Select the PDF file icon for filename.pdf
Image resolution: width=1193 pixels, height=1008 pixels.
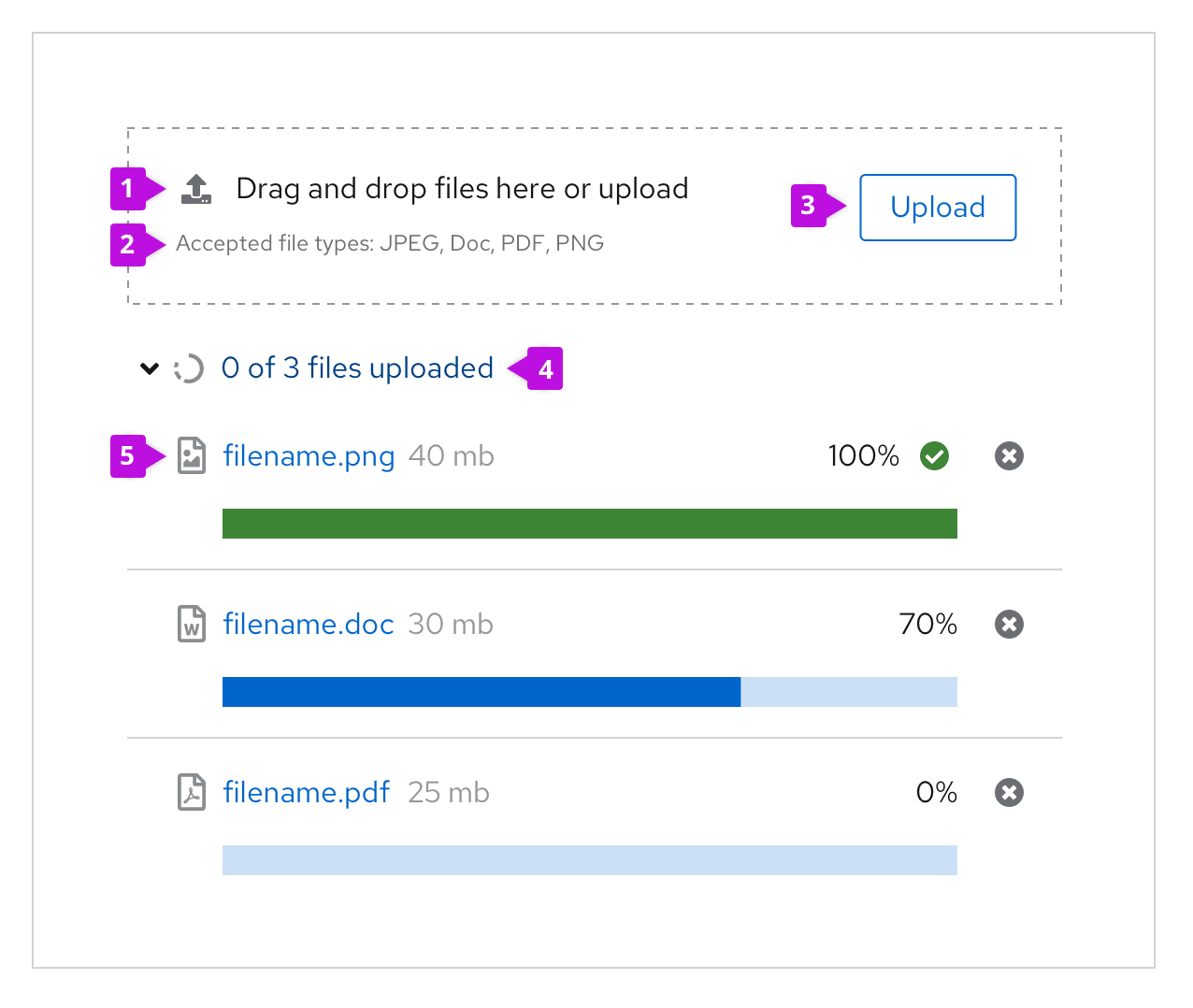click(x=192, y=792)
